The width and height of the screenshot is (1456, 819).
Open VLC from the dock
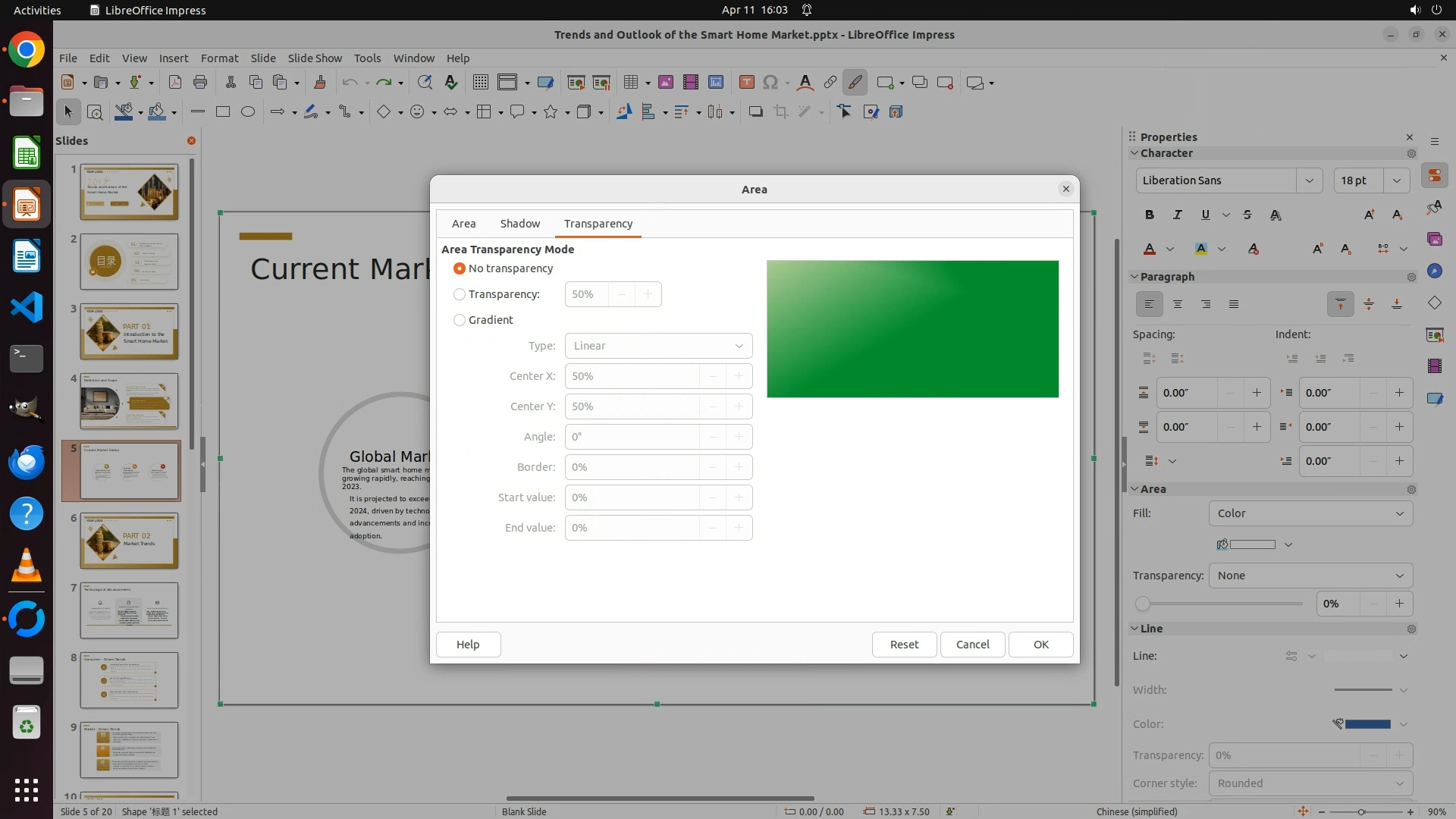pyautogui.click(x=27, y=566)
